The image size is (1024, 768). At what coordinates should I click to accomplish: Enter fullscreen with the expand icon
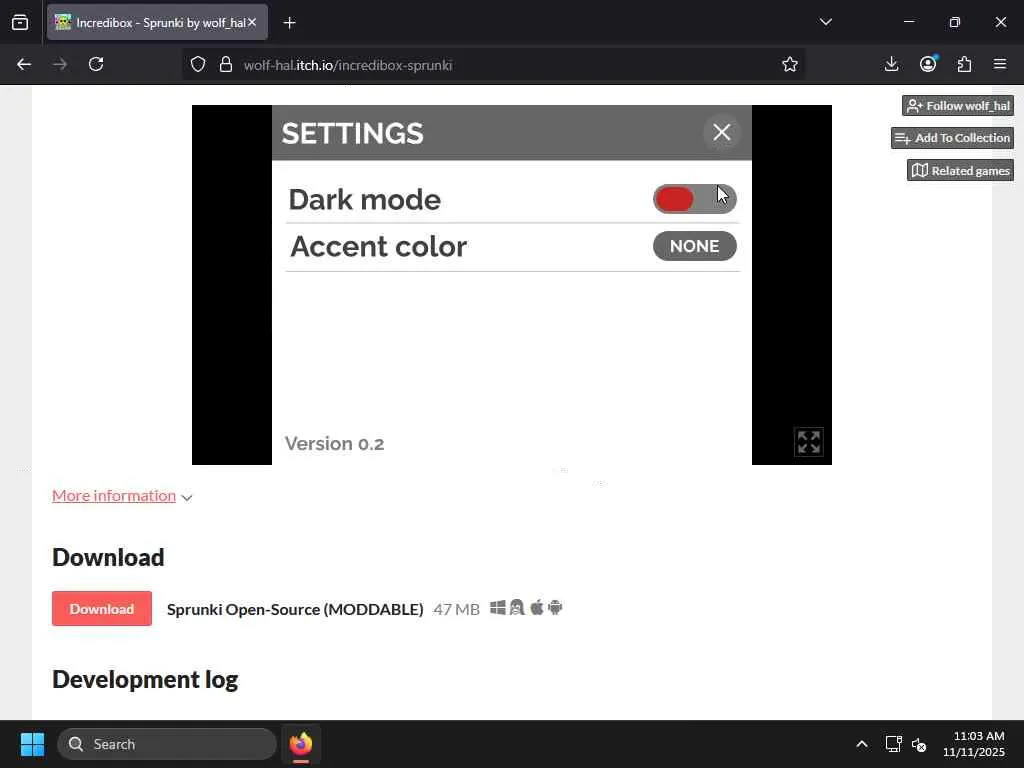point(808,442)
